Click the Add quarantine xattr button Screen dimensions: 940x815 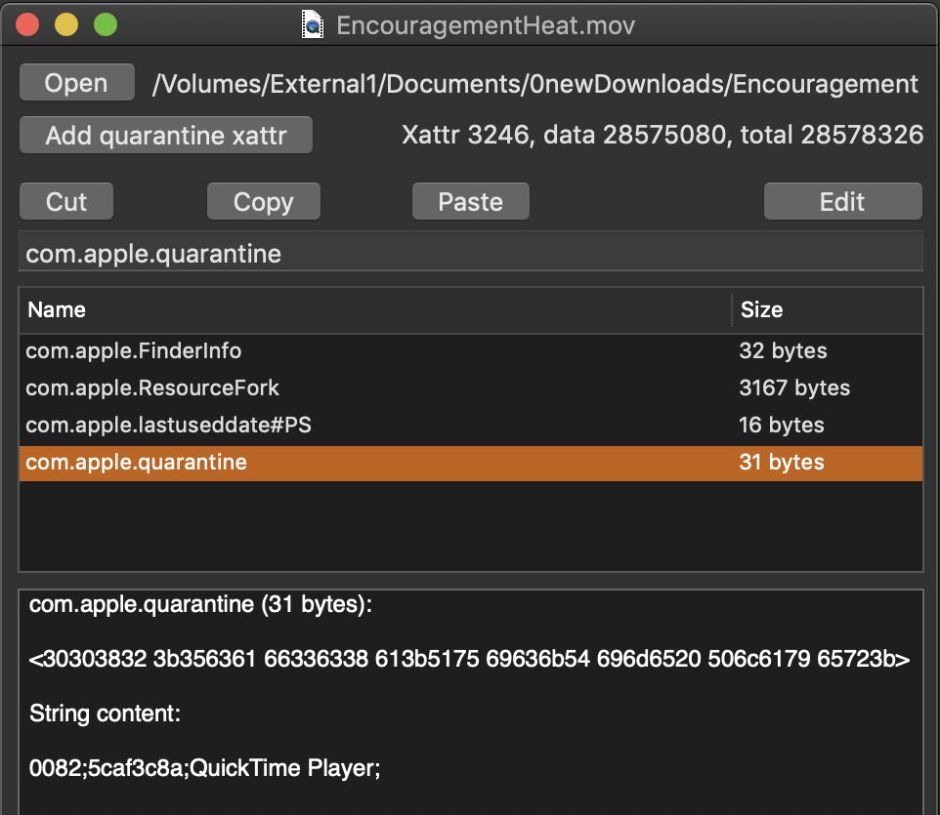pyautogui.click(x=165, y=134)
